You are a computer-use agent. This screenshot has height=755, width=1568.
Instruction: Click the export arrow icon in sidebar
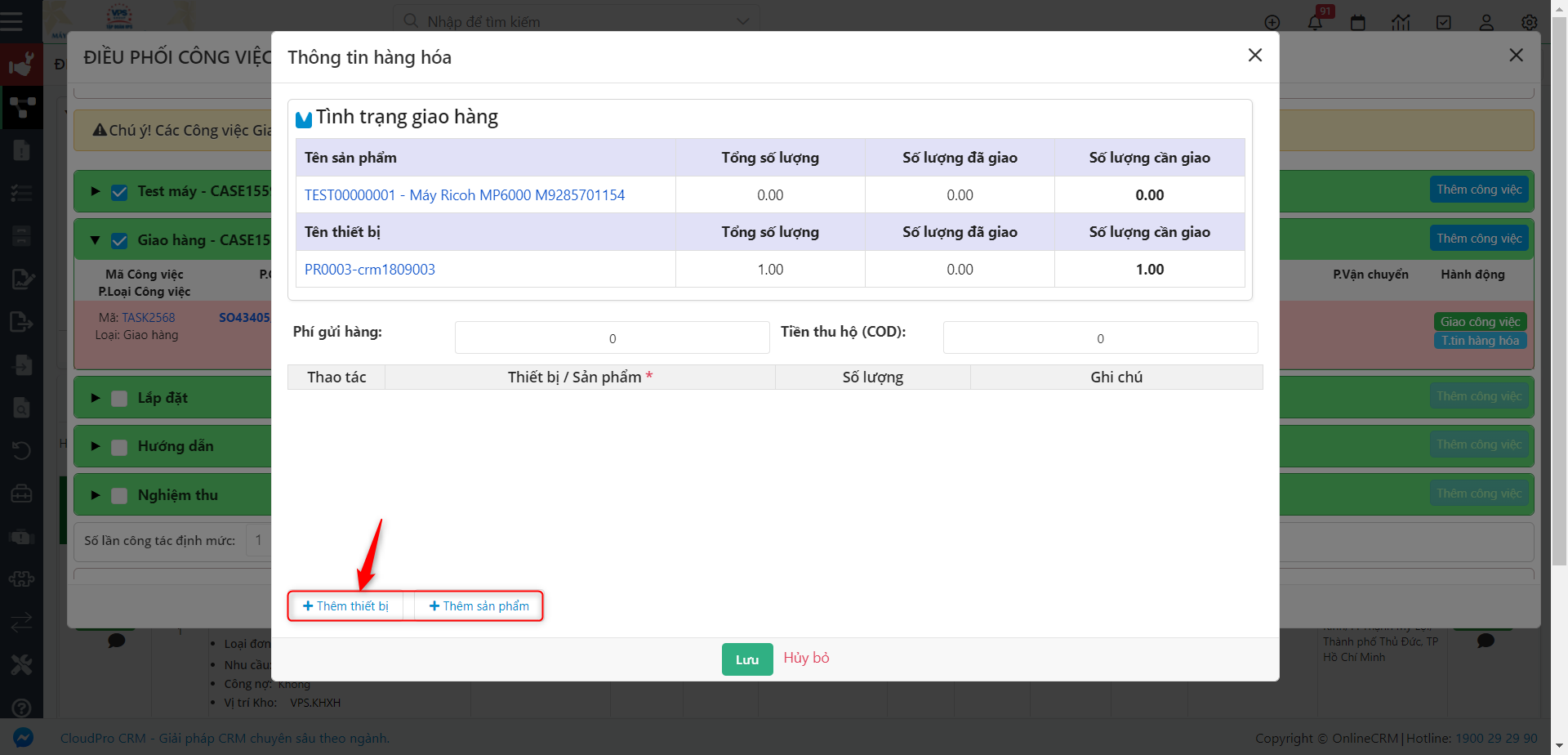(21, 321)
